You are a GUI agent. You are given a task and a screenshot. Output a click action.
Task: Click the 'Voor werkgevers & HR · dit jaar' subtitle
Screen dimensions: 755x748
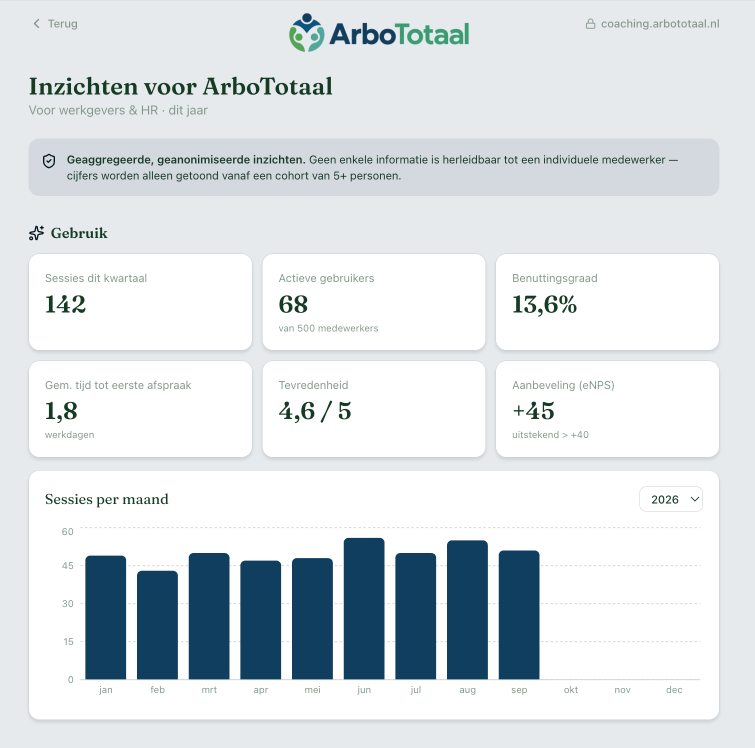(118, 110)
